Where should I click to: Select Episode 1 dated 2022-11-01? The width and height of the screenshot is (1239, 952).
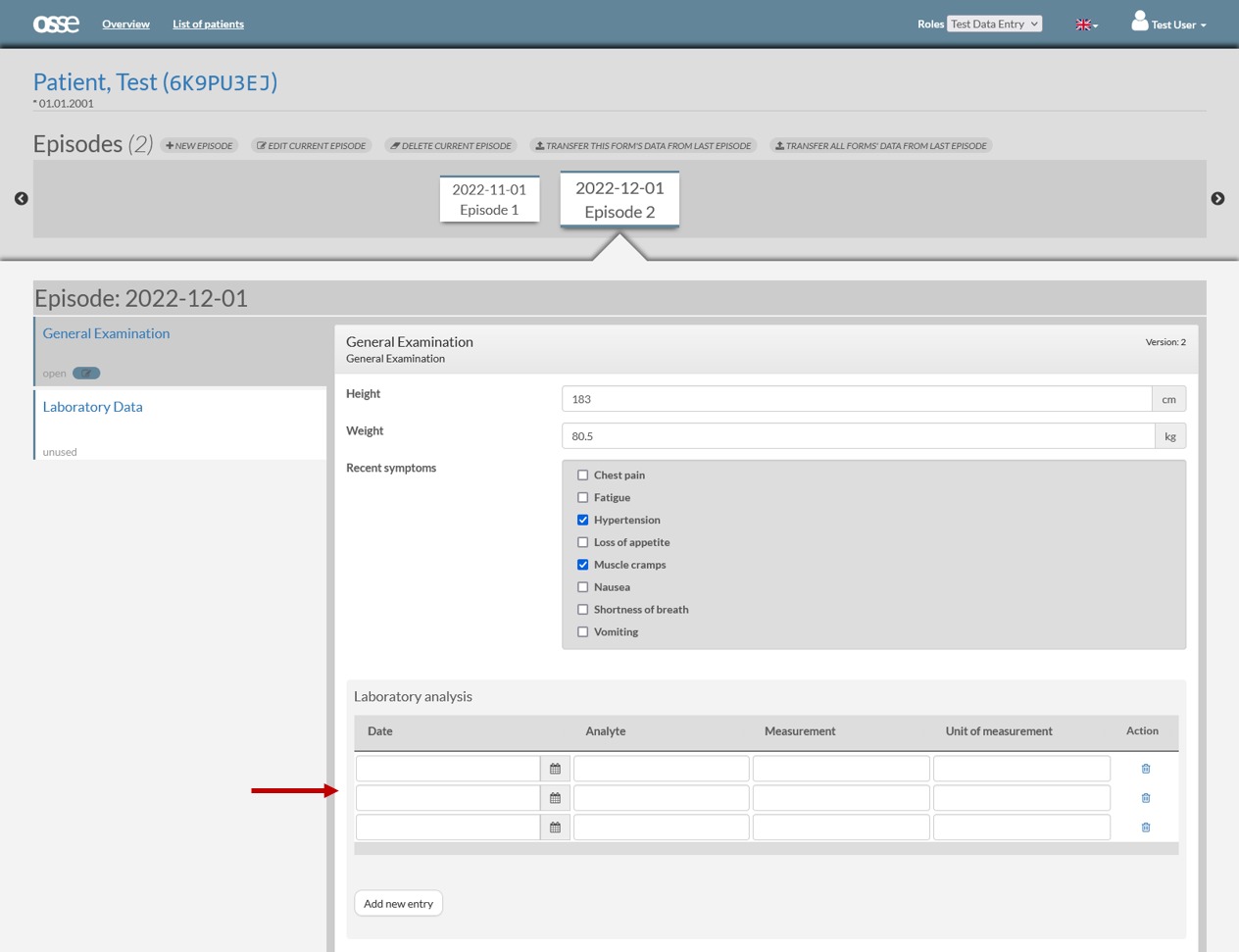(489, 199)
